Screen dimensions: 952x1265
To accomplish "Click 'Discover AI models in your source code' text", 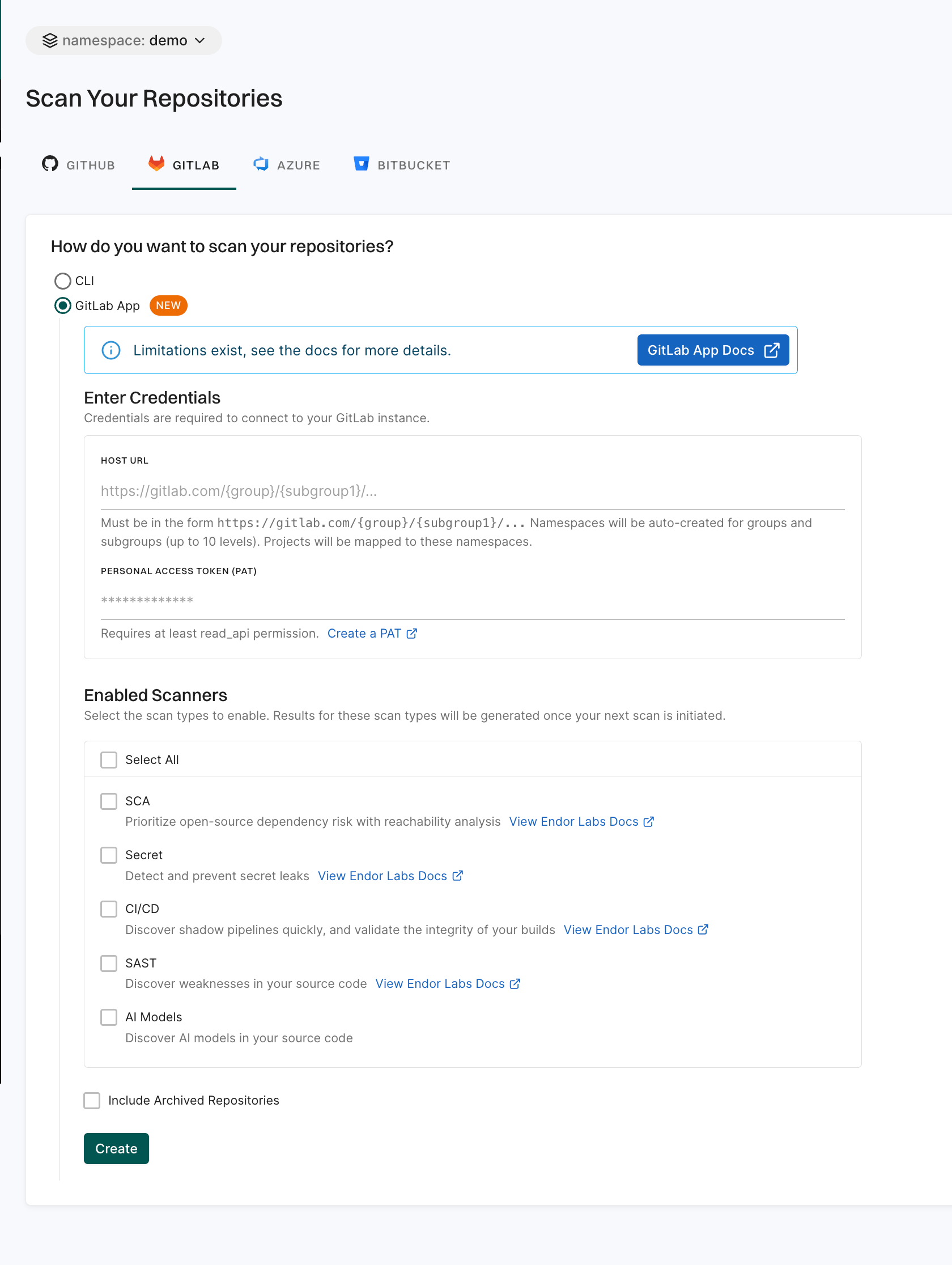I will (x=239, y=1038).
